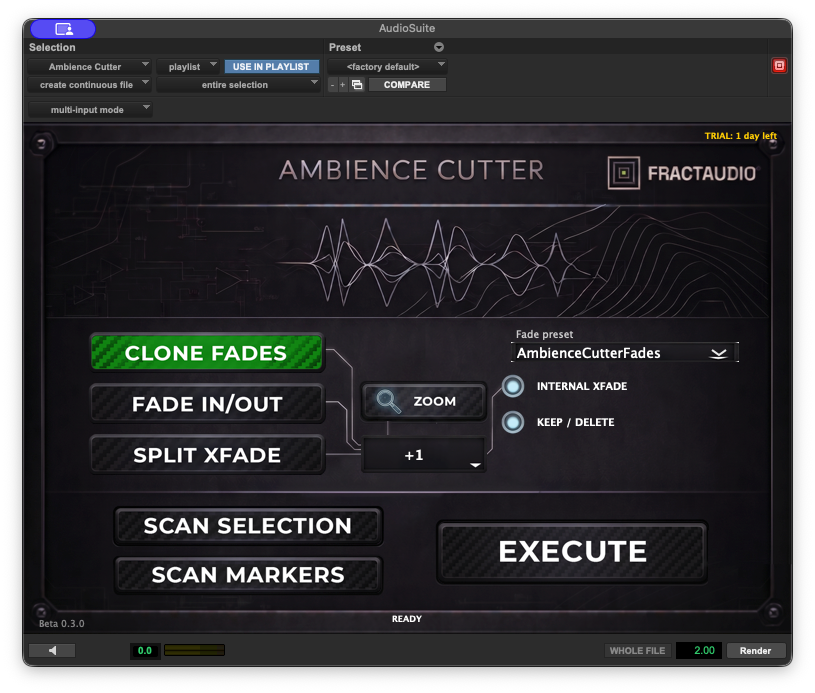
Task: Toggle WHOLE FILE option
Action: (637, 650)
